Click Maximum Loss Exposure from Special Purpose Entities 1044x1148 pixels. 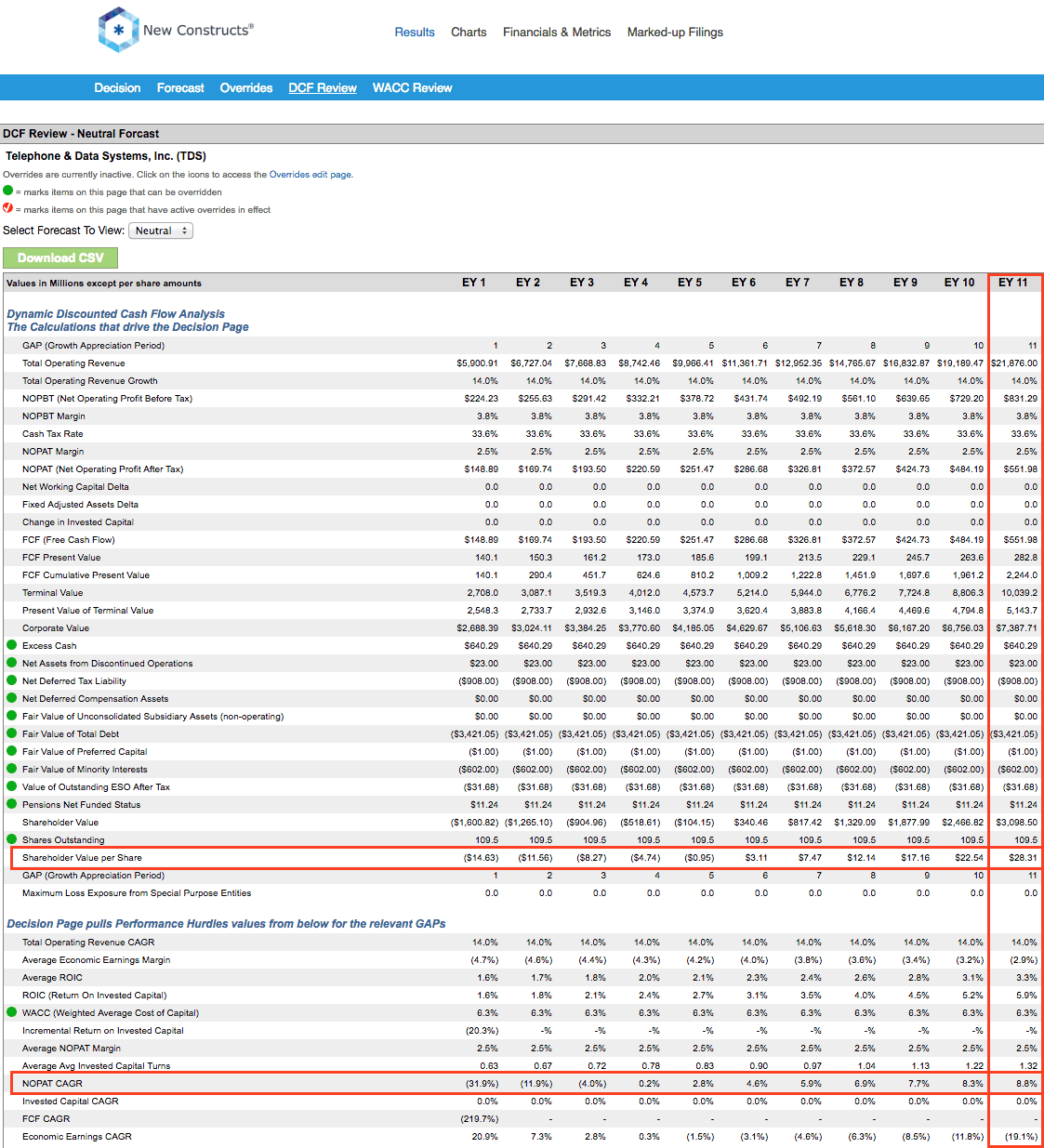click(137, 892)
